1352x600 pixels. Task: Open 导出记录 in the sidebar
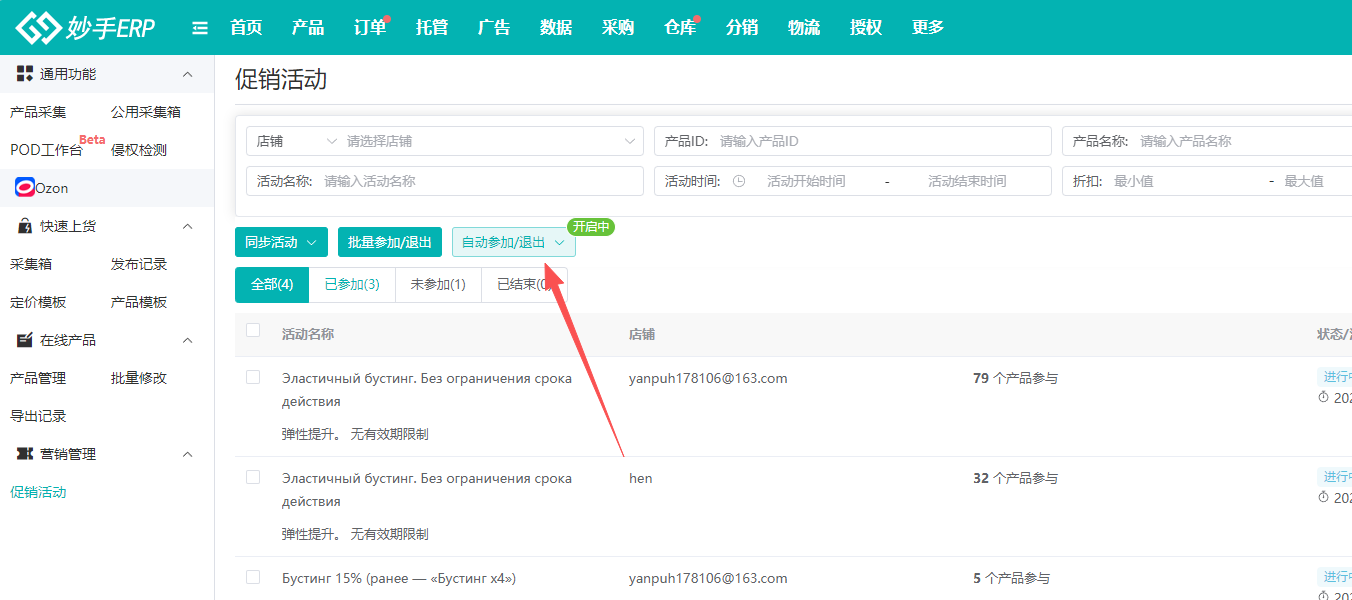[38, 416]
